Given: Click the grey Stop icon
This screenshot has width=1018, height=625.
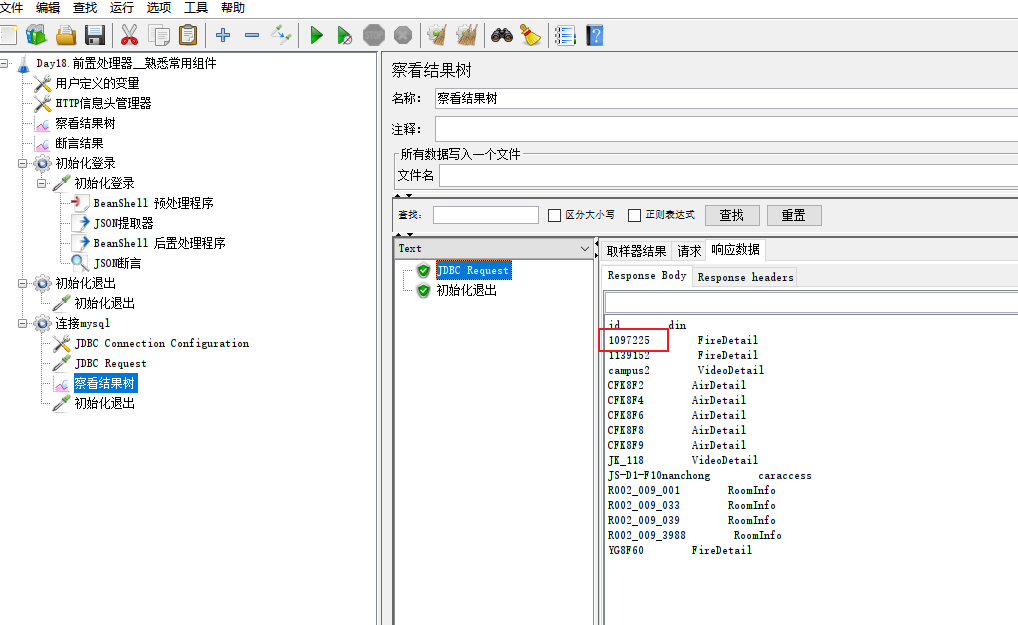Looking at the screenshot, I should click(x=374, y=35).
